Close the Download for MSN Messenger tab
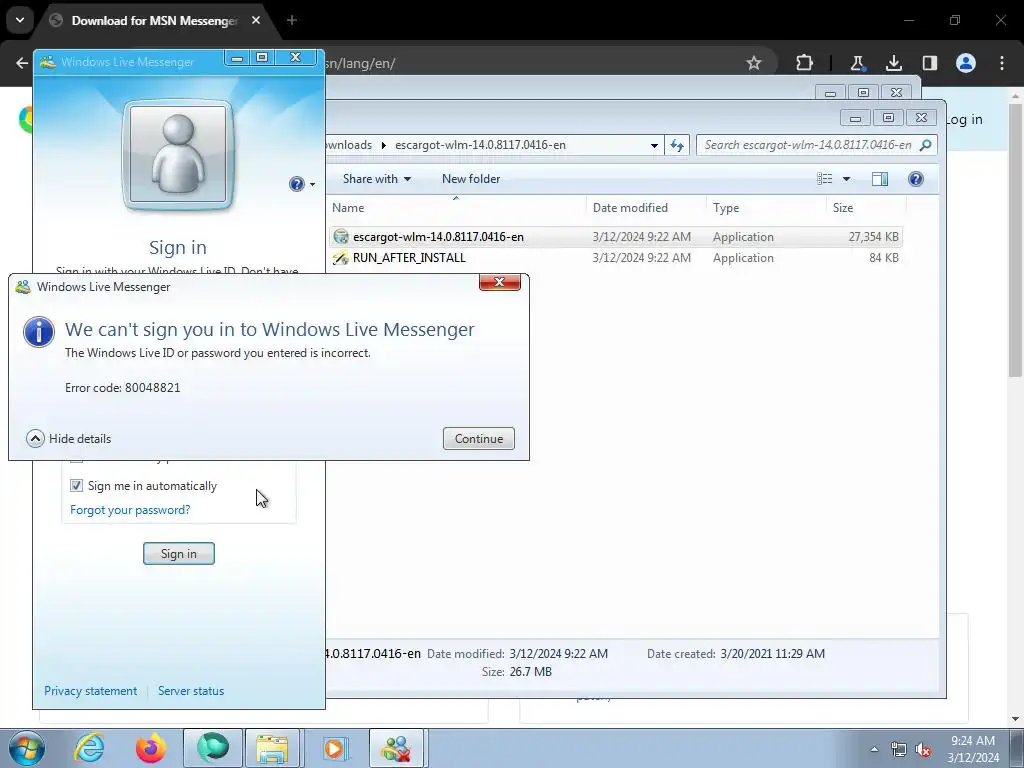This screenshot has width=1024, height=768. pos(256,20)
